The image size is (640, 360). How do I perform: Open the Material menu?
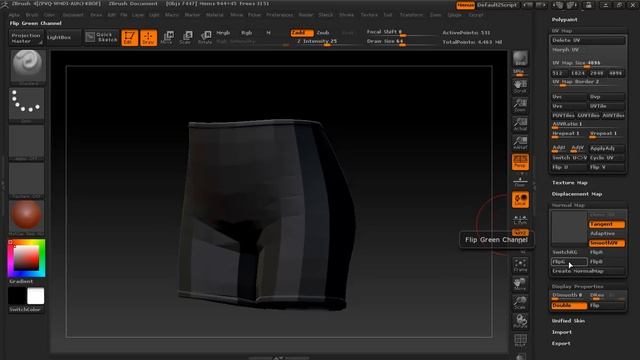(215, 15)
